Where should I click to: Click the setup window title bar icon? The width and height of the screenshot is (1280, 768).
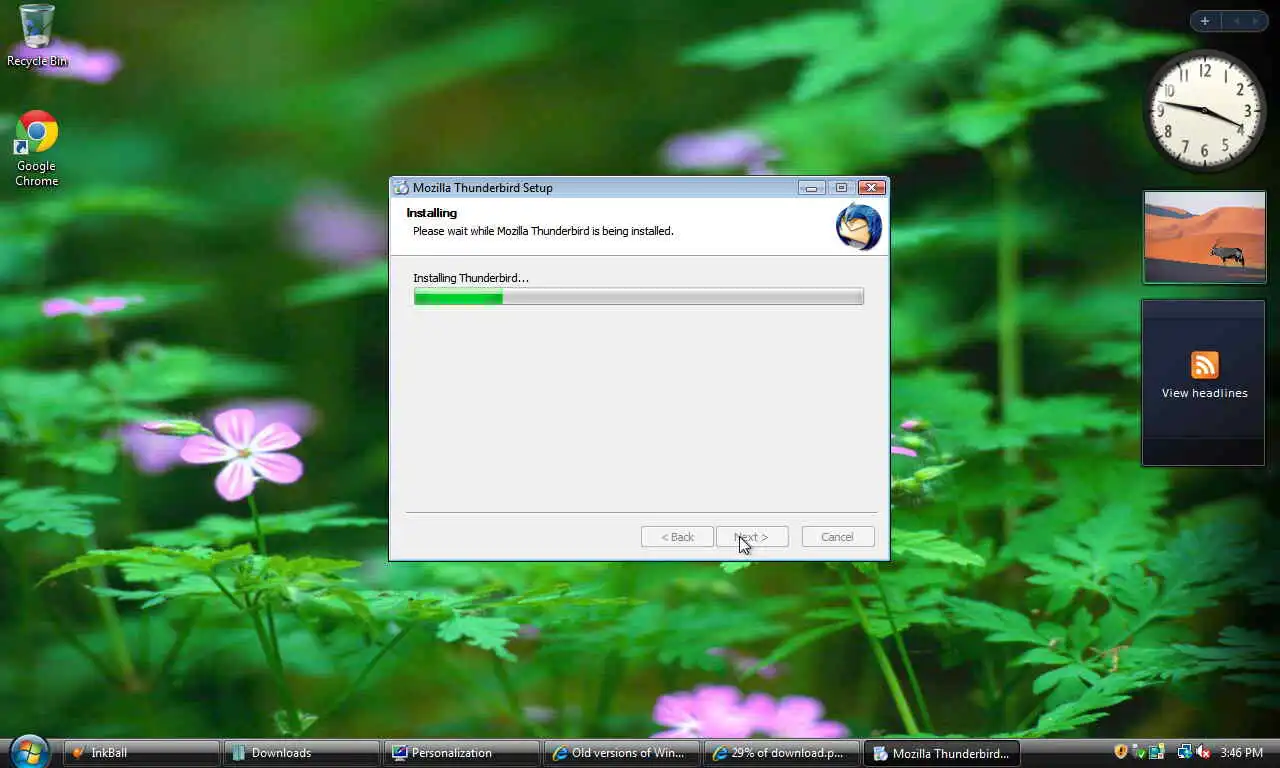pyautogui.click(x=401, y=188)
